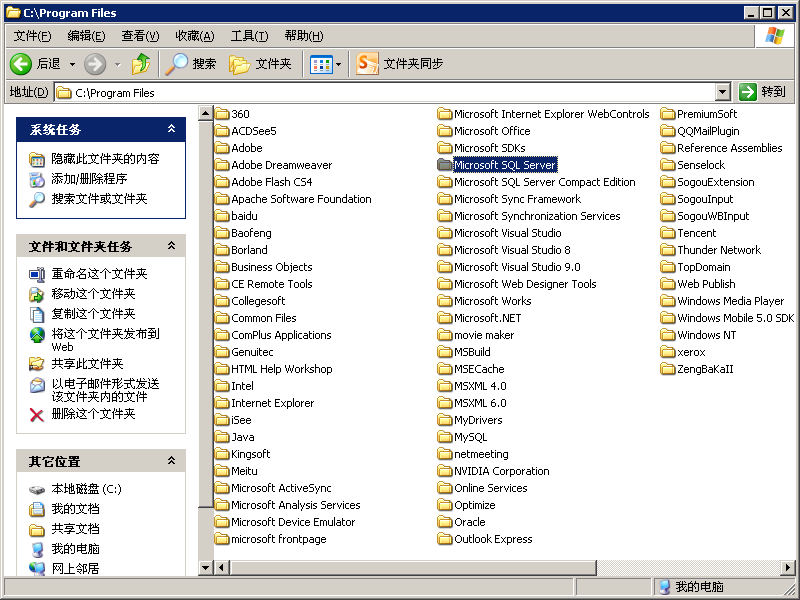Click e-mail this folder's files icon

click(36, 385)
